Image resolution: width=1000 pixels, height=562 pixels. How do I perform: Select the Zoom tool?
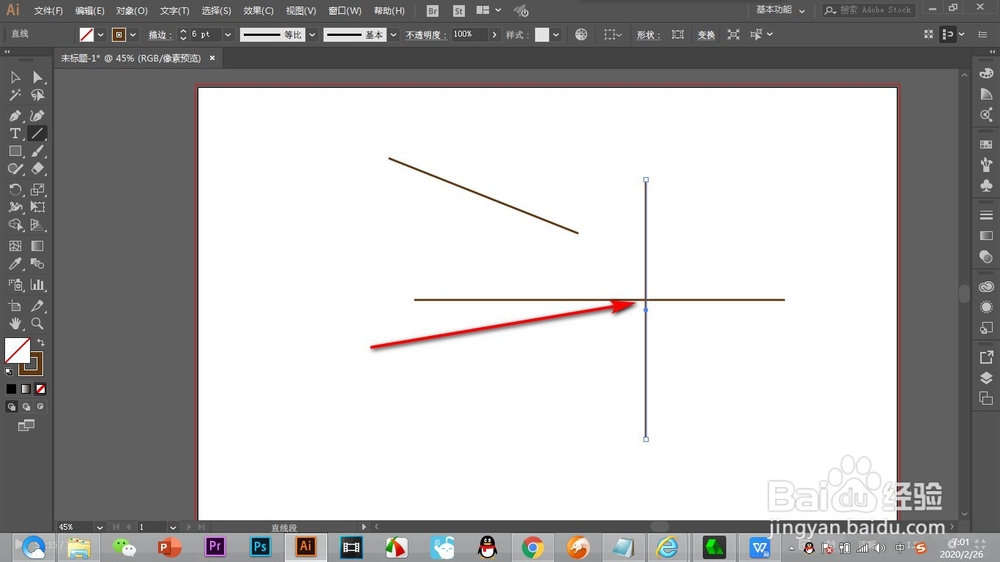[x=38, y=324]
